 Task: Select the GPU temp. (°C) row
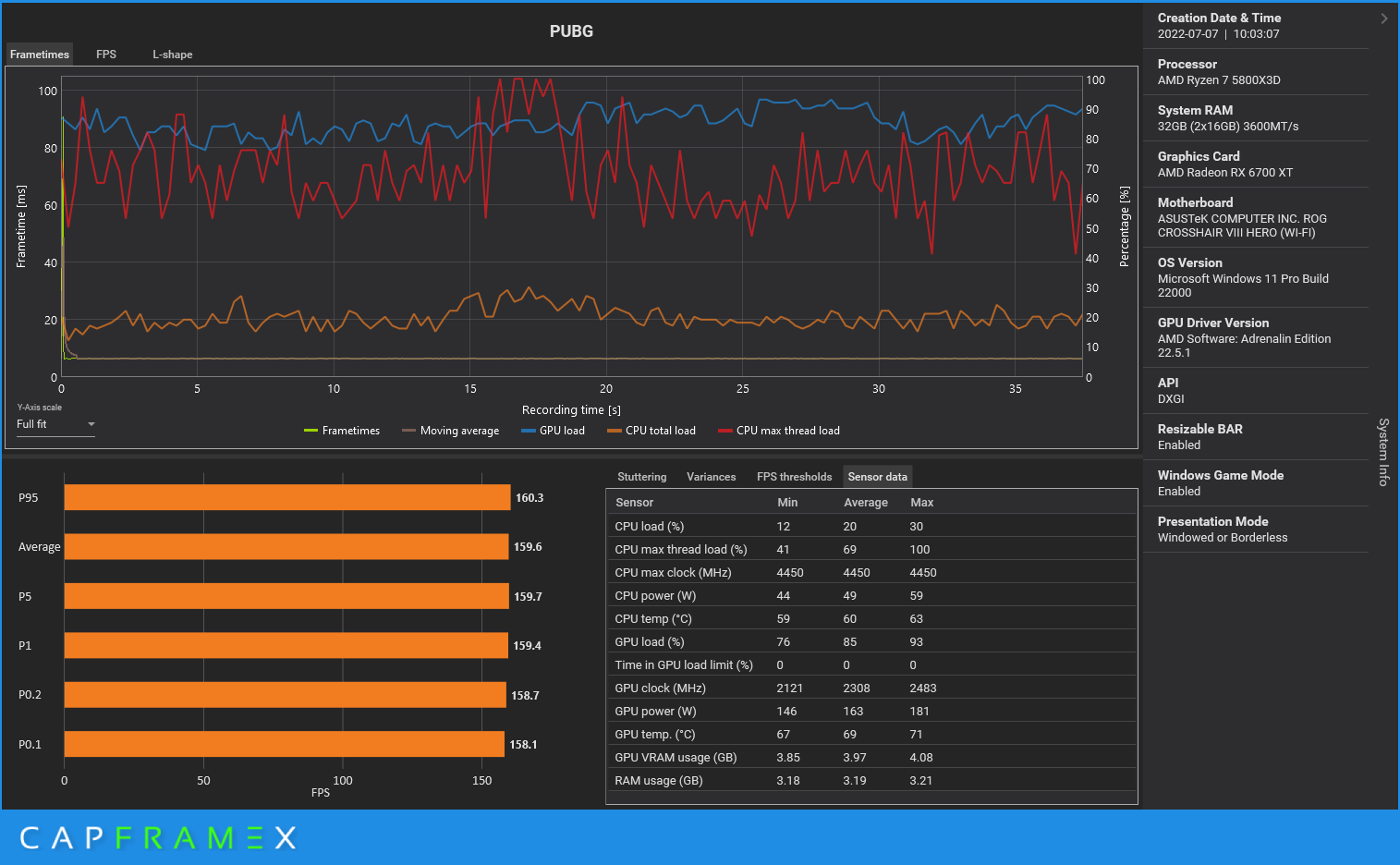pyautogui.click(x=871, y=734)
